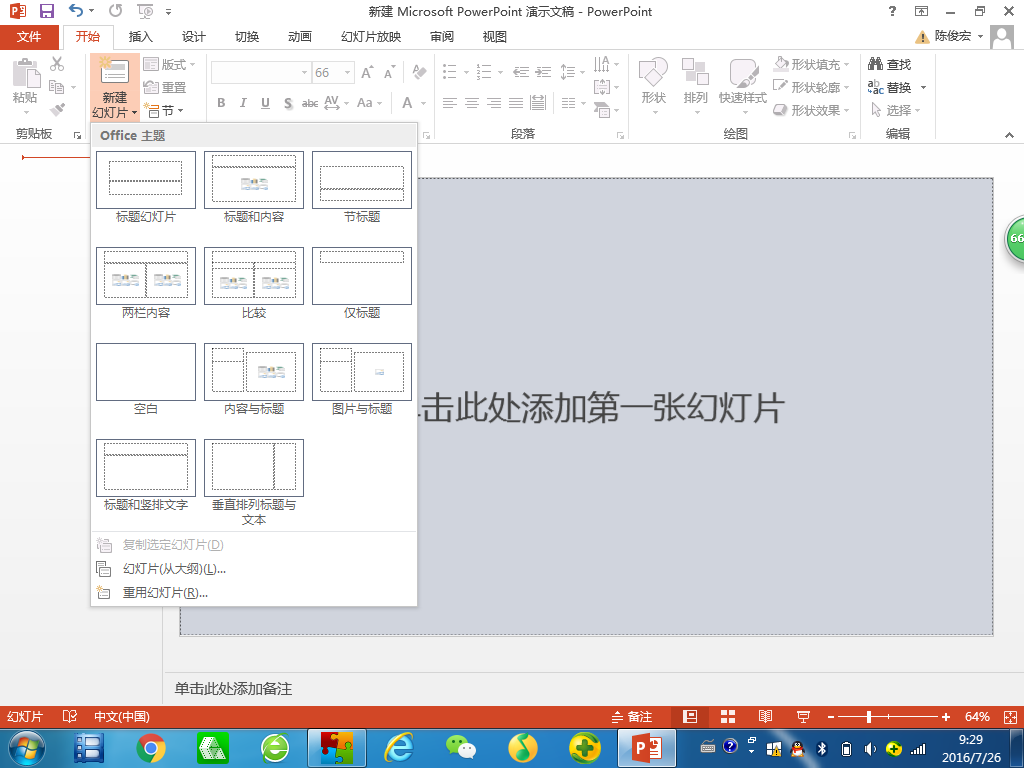Increase indent level icon

tap(543, 72)
